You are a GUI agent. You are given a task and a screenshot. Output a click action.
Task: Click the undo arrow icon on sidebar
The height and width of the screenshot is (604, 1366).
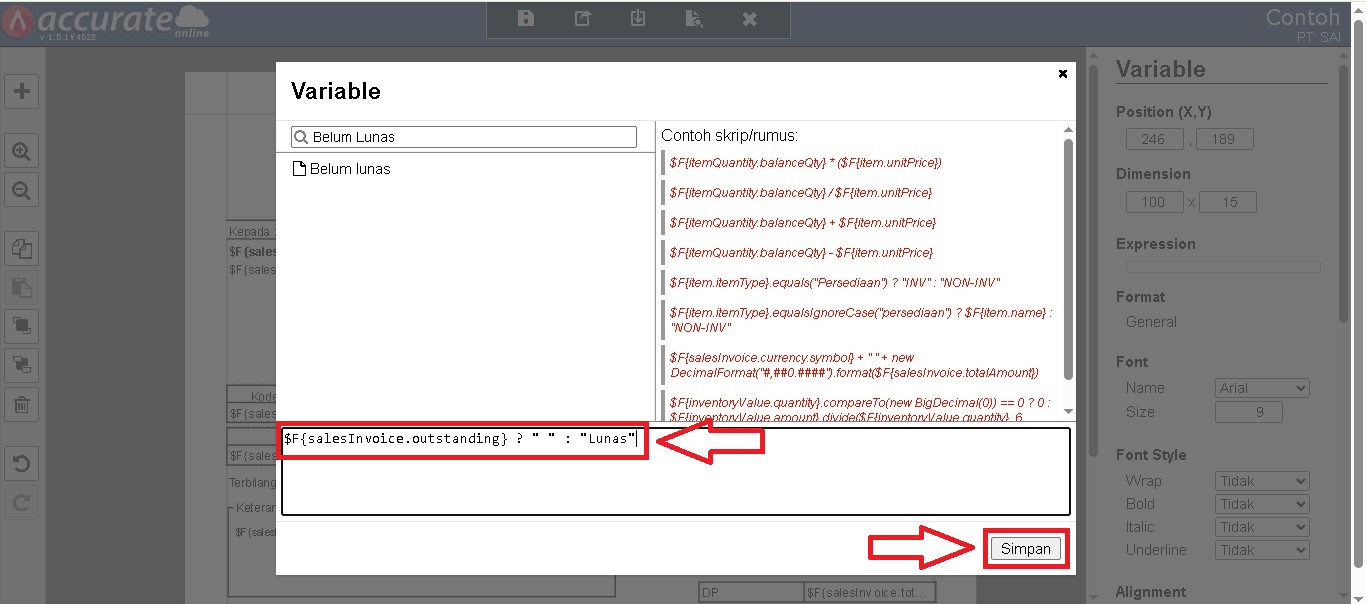coord(21,464)
